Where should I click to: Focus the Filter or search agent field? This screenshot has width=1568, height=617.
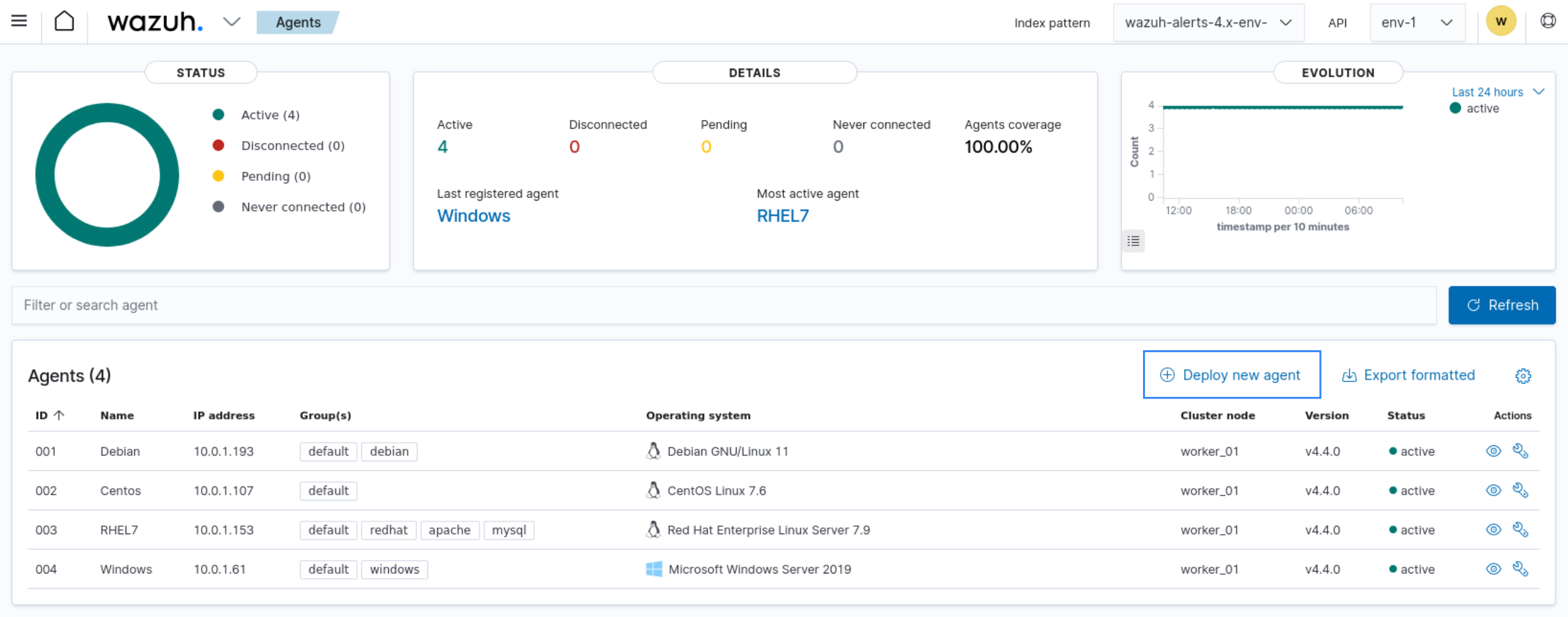(x=724, y=305)
